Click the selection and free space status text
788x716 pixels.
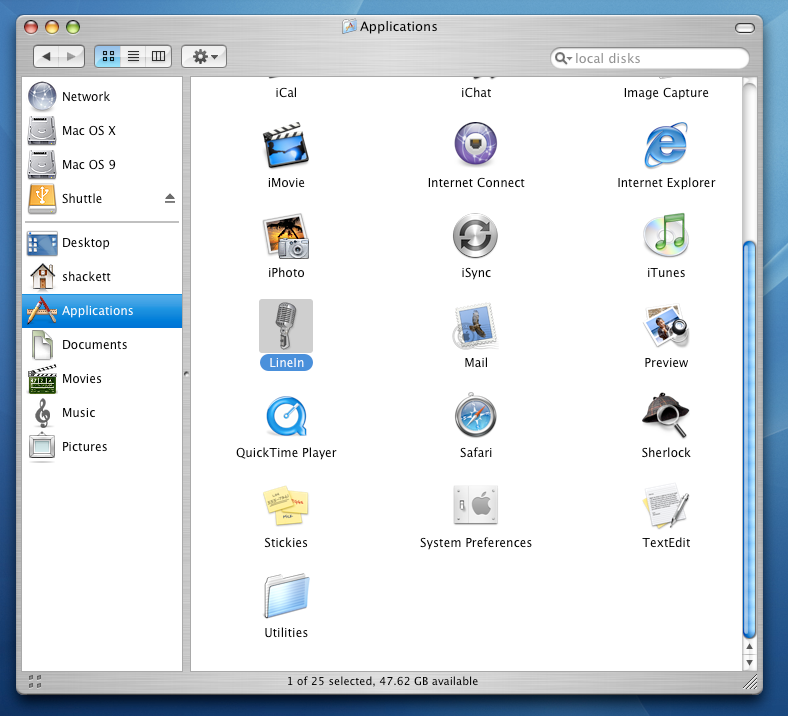(x=382, y=681)
